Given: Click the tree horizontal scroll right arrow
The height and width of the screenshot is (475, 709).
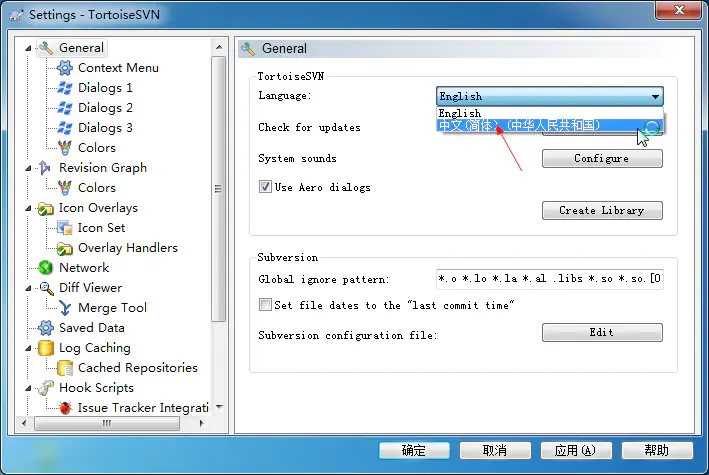Looking at the screenshot, I should click(x=202, y=423).
